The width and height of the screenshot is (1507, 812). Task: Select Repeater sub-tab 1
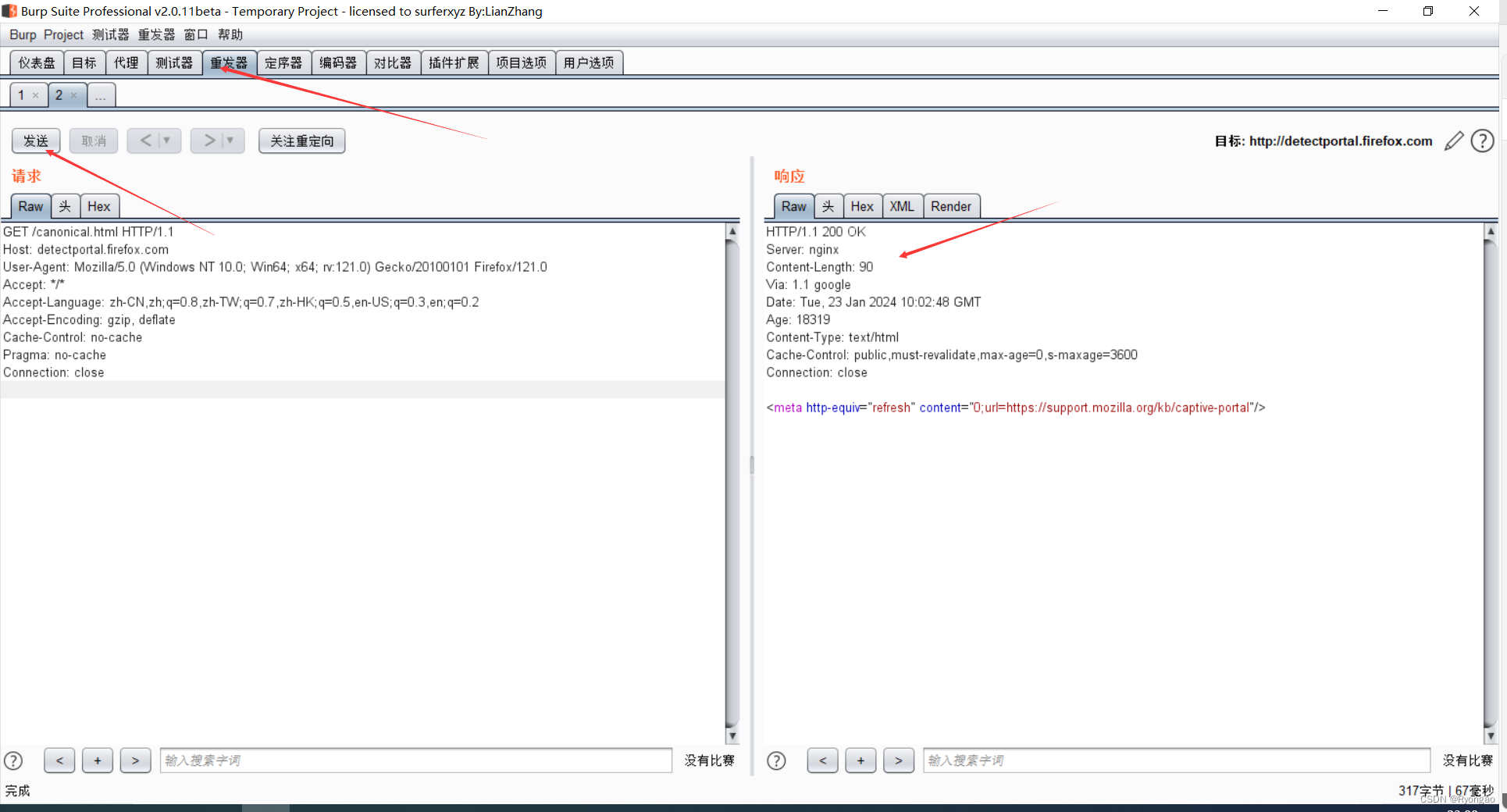[21, 95]
